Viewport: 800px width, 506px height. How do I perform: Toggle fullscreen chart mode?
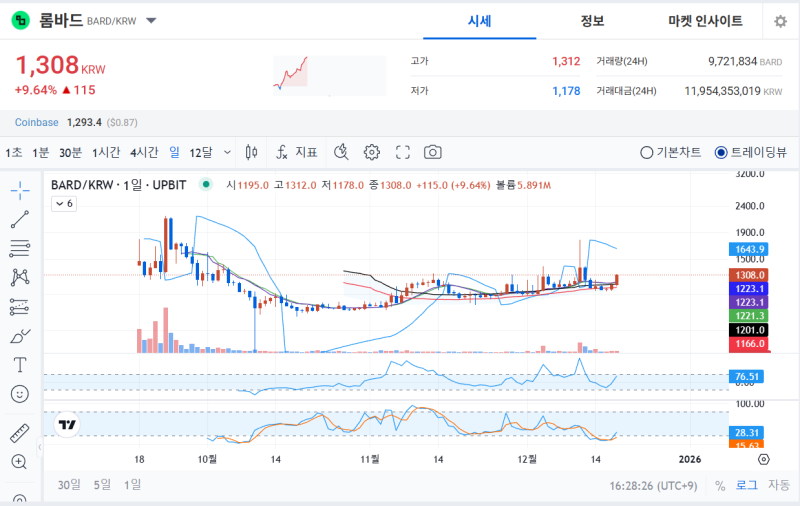pyautogui.click(x=403, y=152)
